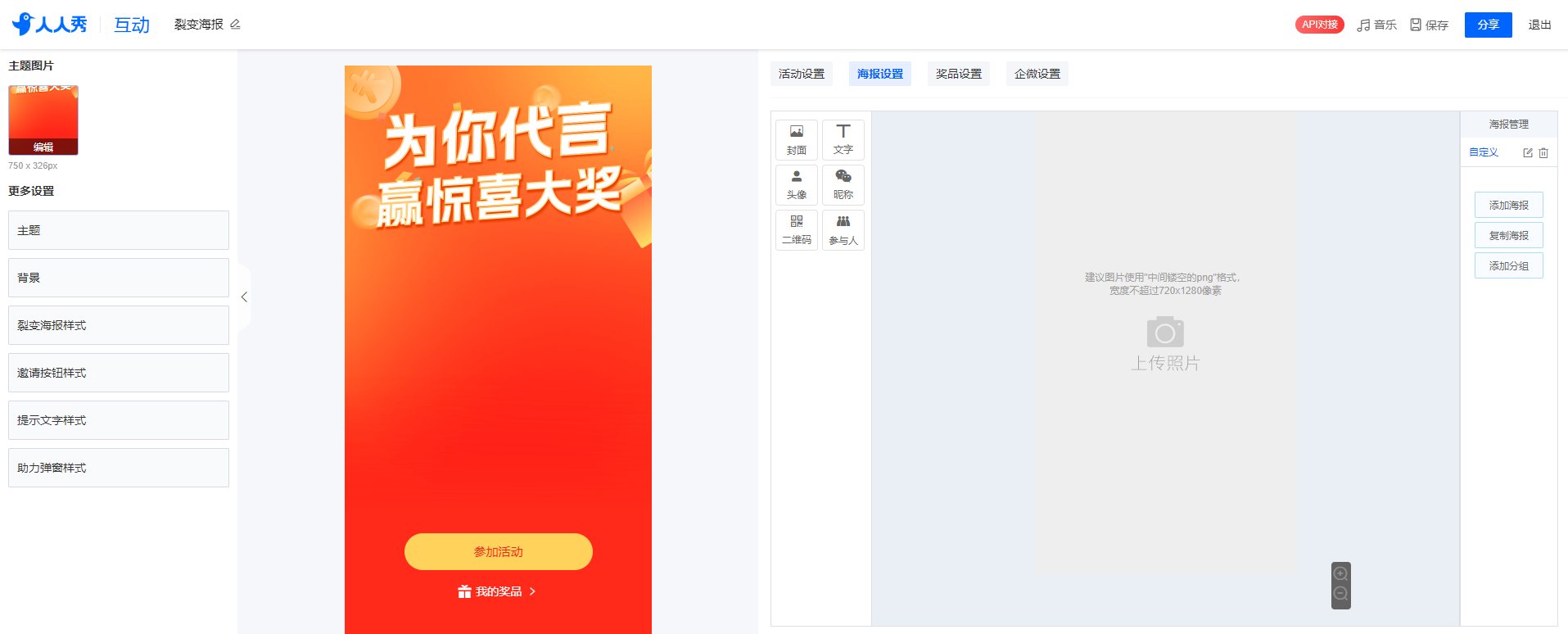Collapse the left settings panel arrow
The width and height of the screenshot is (1568, 634).
[244, 297]
